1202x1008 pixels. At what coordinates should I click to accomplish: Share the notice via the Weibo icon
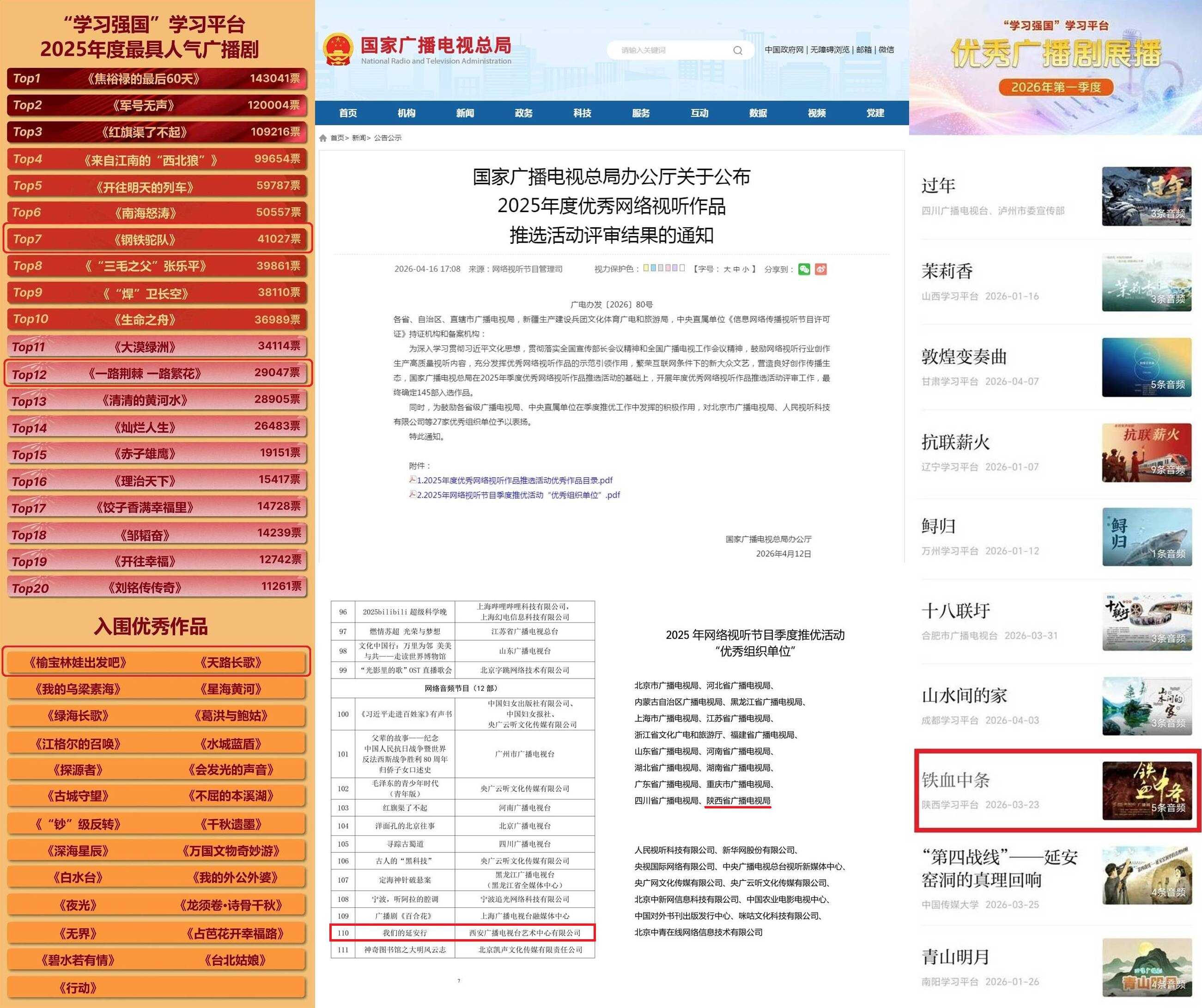click(x=822, y=268)
